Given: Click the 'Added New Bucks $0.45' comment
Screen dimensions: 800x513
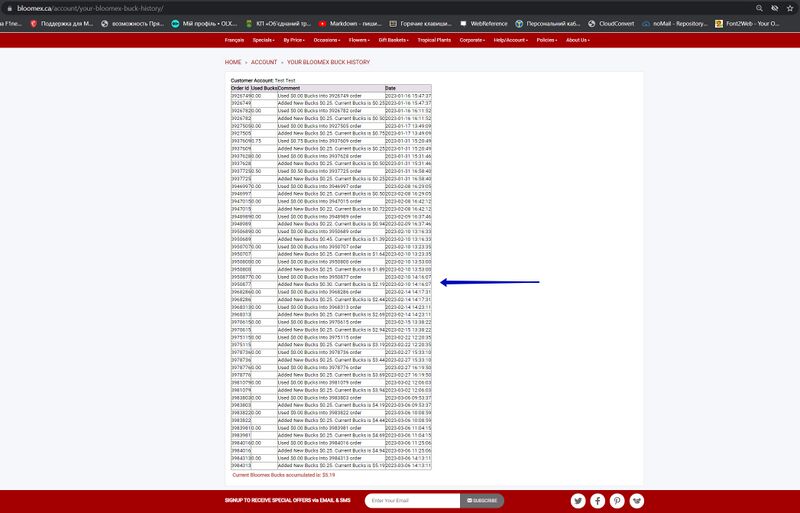Looking at the screenshot, I should point(331,239).
